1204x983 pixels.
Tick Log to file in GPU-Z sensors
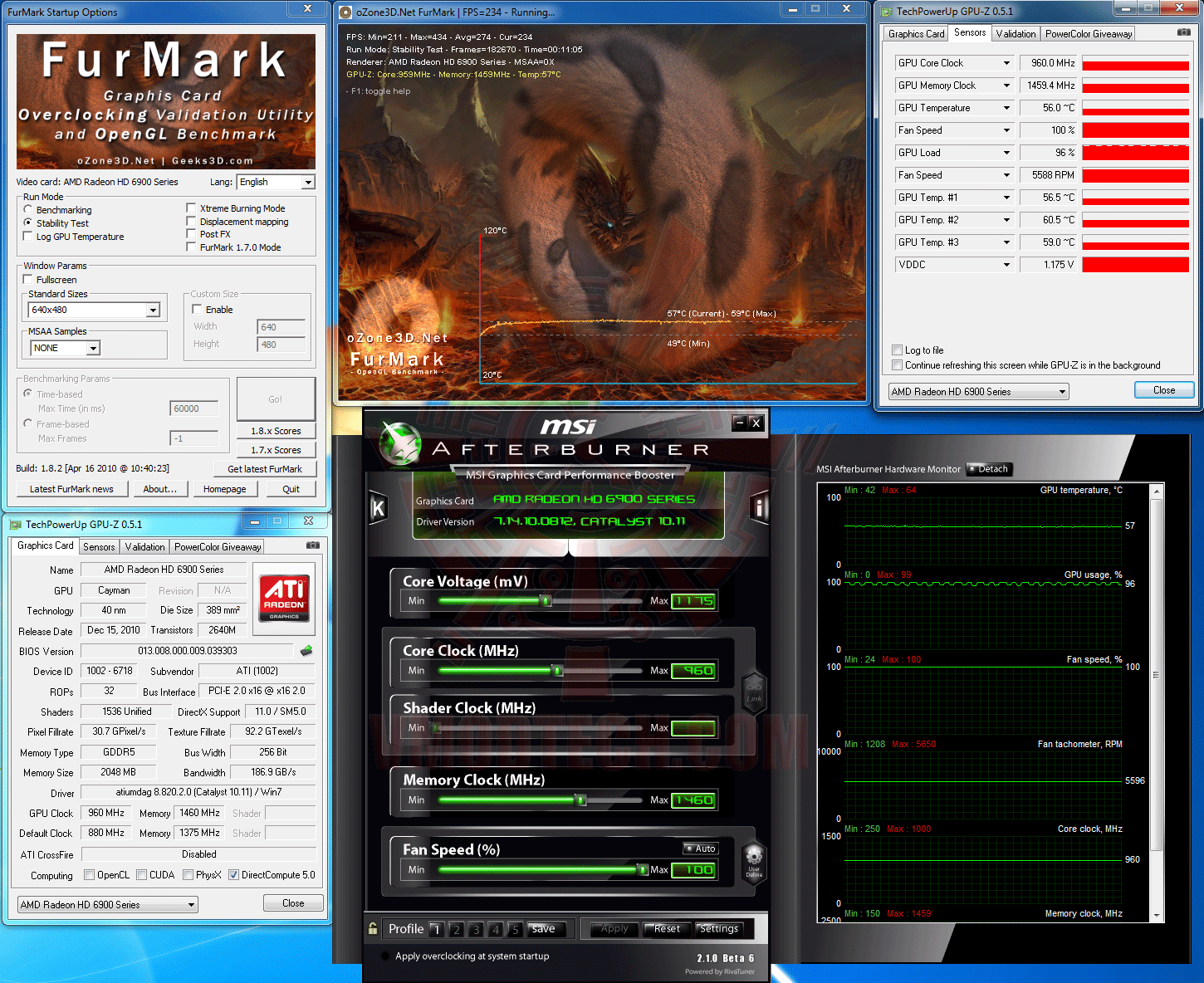897,350
